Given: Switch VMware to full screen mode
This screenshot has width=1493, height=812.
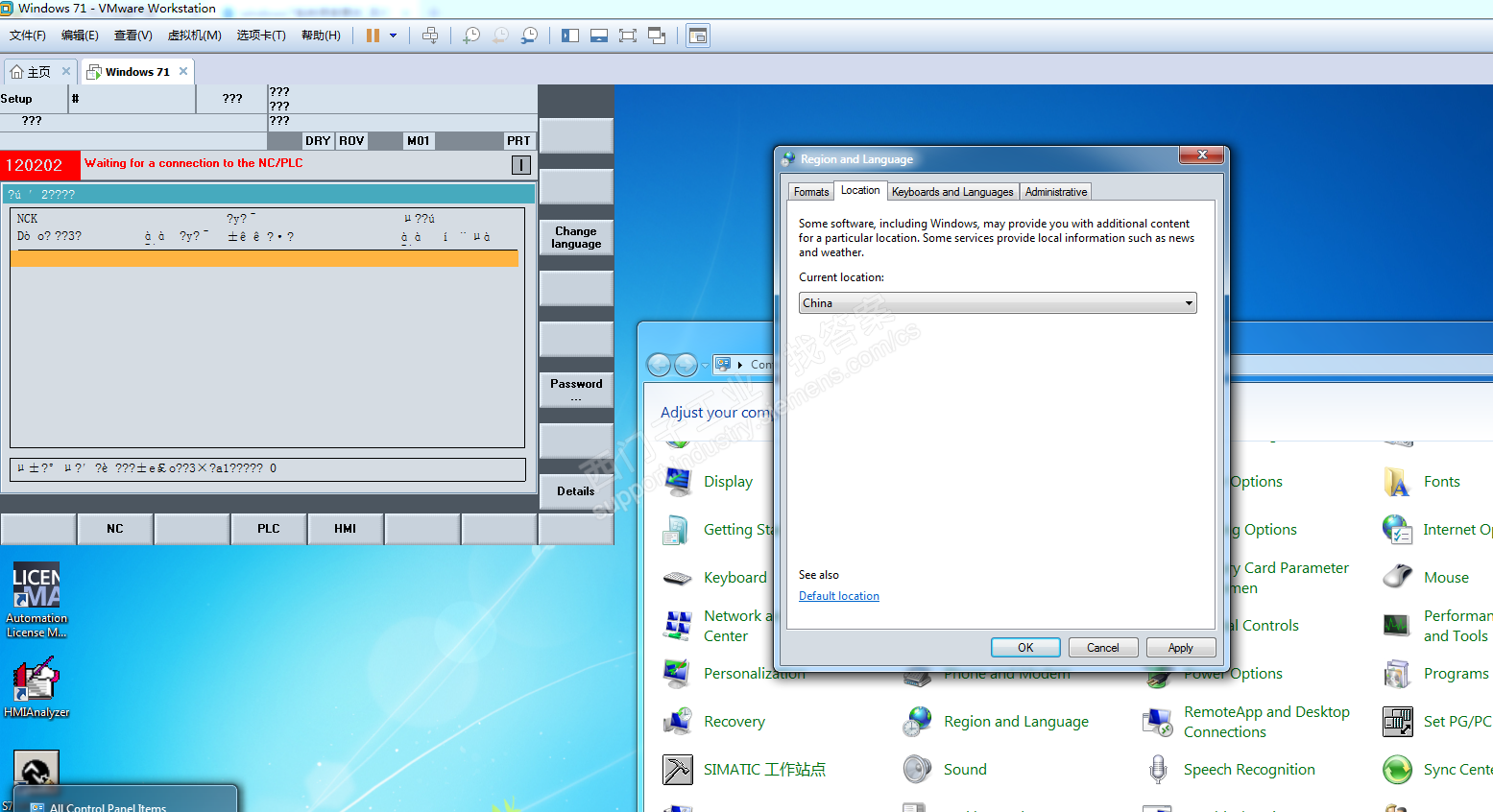Looking at the screenshot, I should [628, 36].
